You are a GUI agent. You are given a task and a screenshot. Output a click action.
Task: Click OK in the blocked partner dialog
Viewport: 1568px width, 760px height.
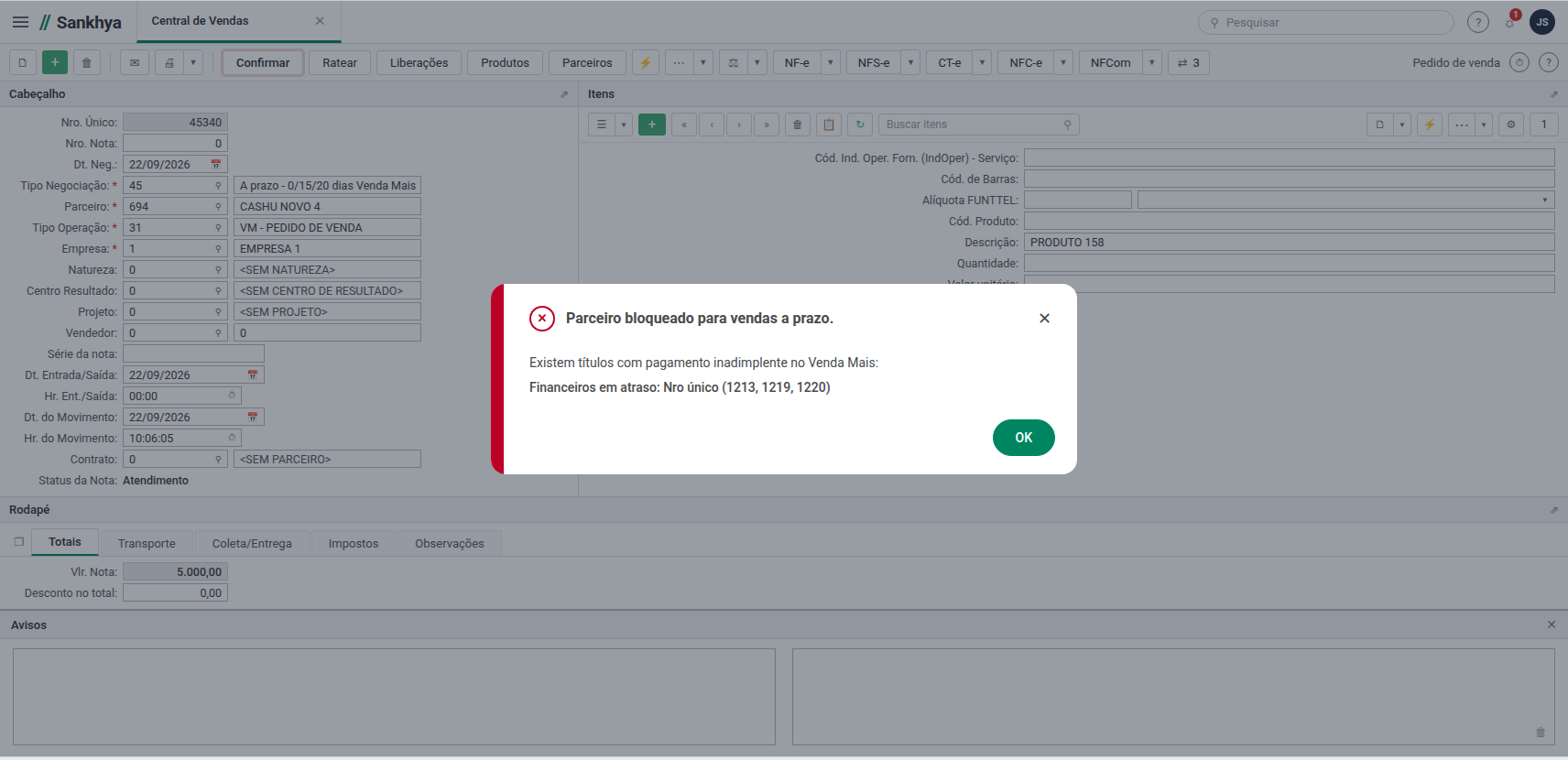click(1023, 438)
